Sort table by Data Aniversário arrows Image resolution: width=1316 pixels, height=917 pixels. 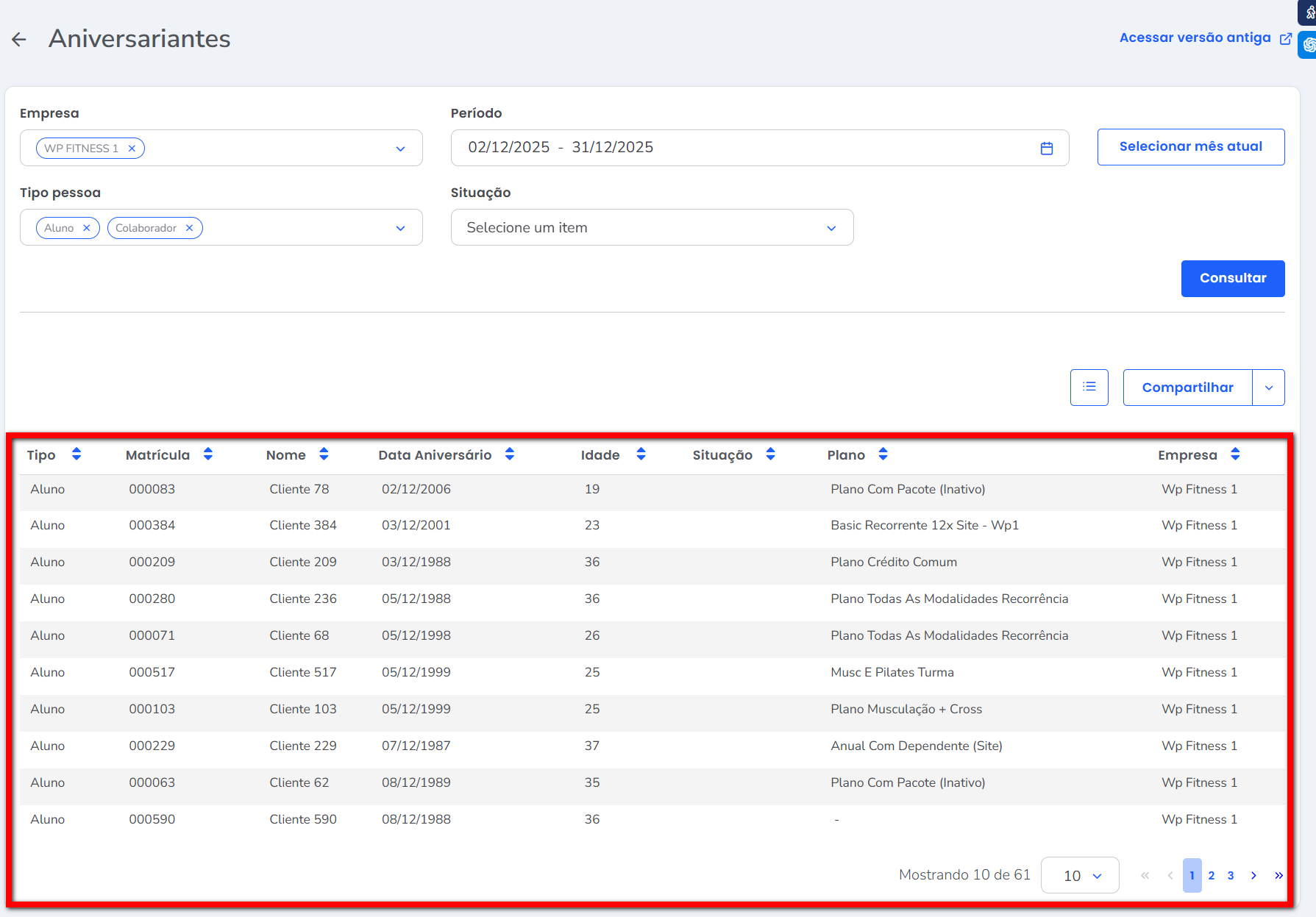point(510,454)
